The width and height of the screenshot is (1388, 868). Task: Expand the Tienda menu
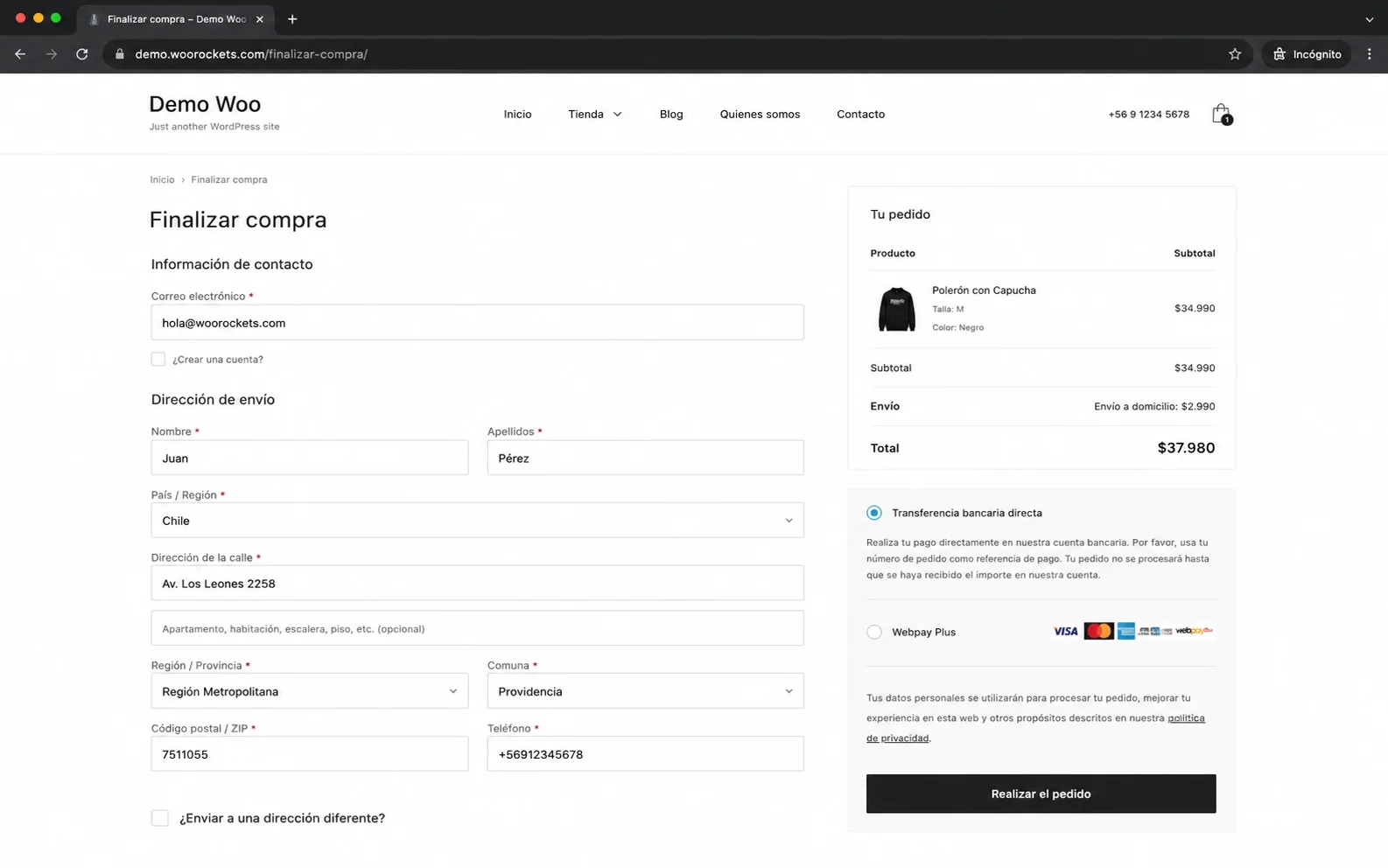[x=595, y=115]
